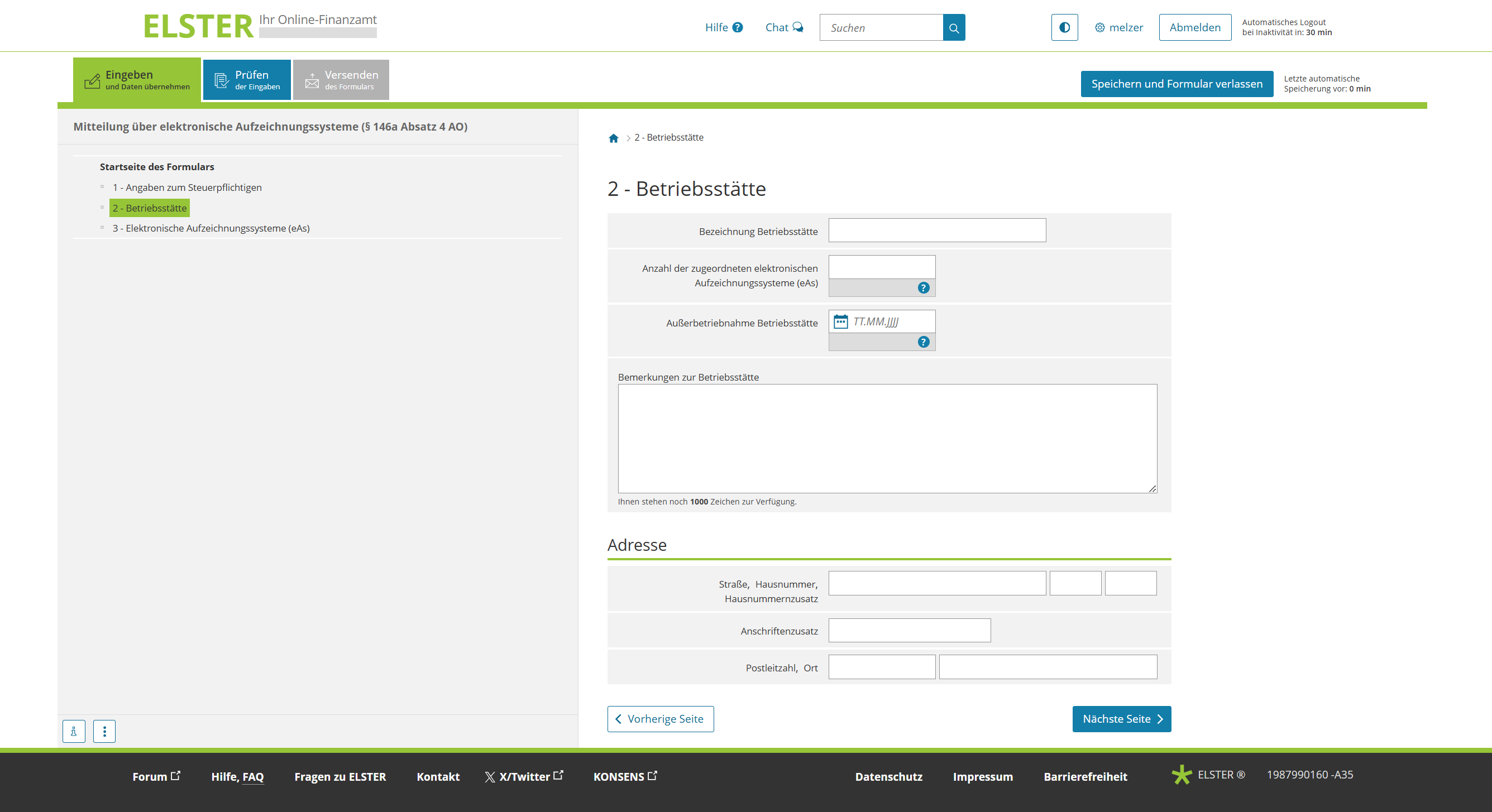Click help icon for Anzahl eAs field
This screenshot has width=1492, height=812.
(x=923, y=287)
